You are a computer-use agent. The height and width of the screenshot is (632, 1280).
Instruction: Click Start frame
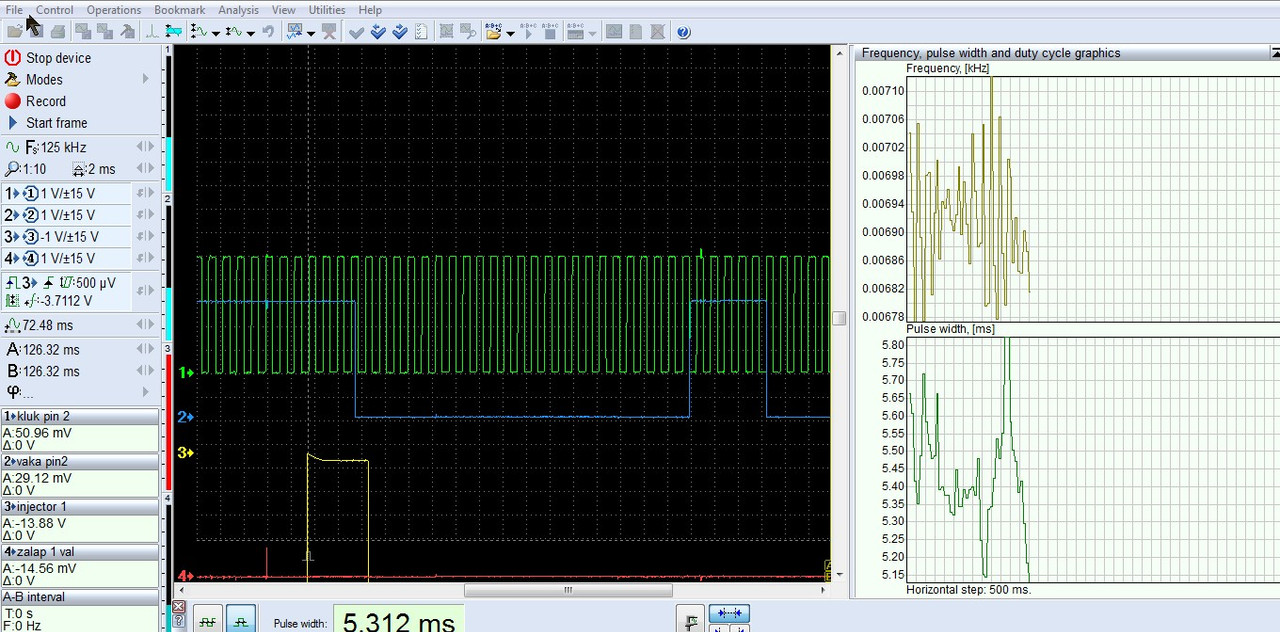click(56, 123)
